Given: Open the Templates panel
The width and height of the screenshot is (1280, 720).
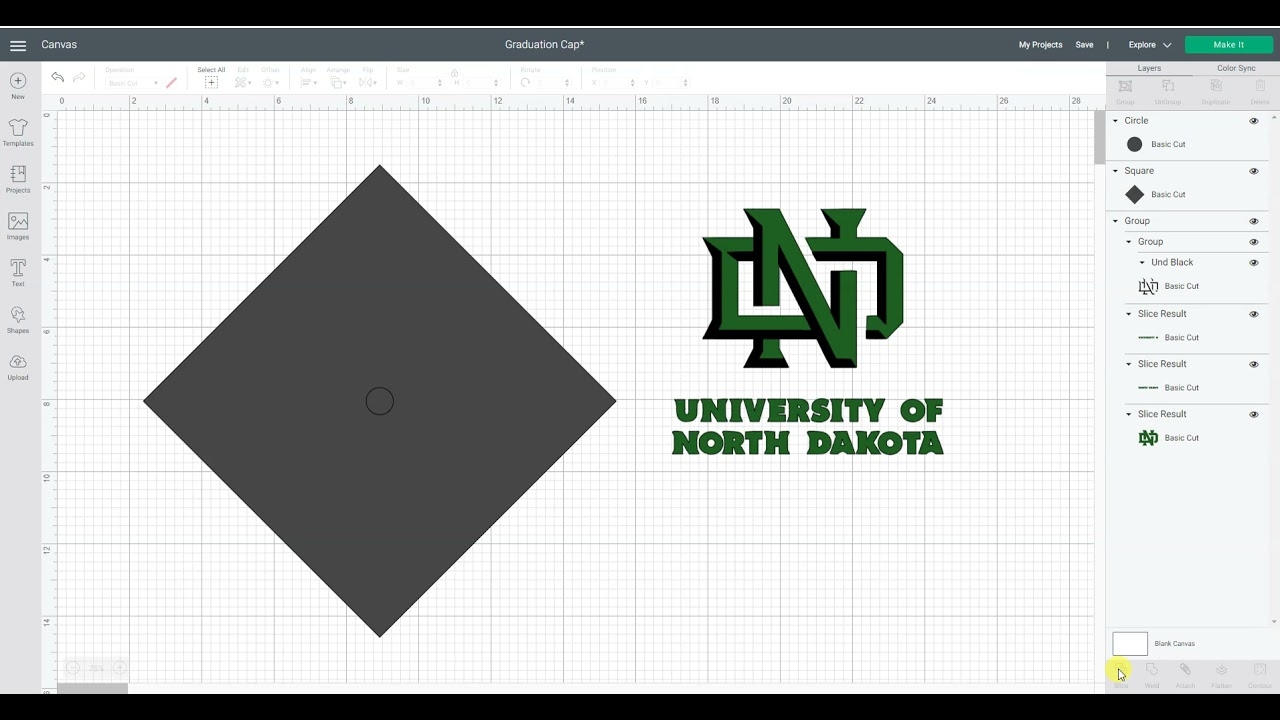Looking at the screenshot, I should click(x=17, y=132).
